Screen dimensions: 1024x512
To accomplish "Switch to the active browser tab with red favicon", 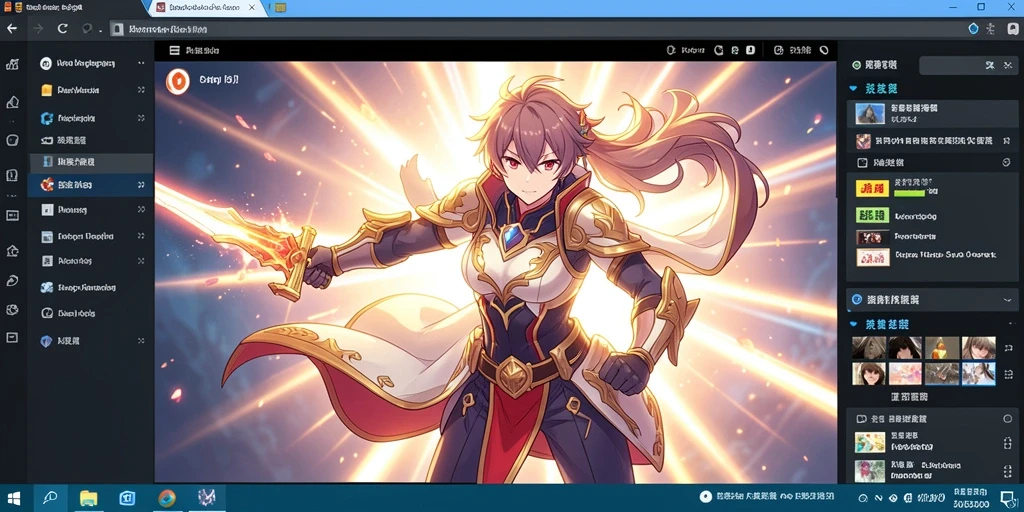I will (x=206, y=8).
